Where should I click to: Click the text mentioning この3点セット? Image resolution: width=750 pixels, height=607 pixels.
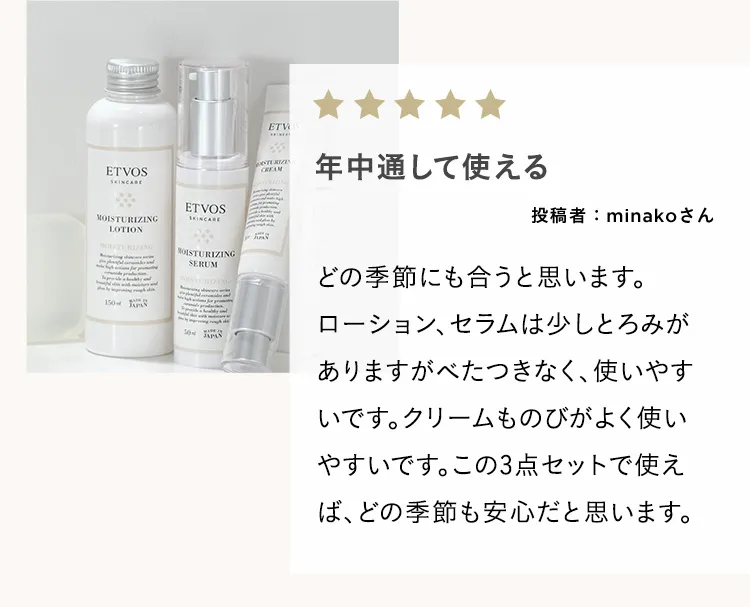505,488
